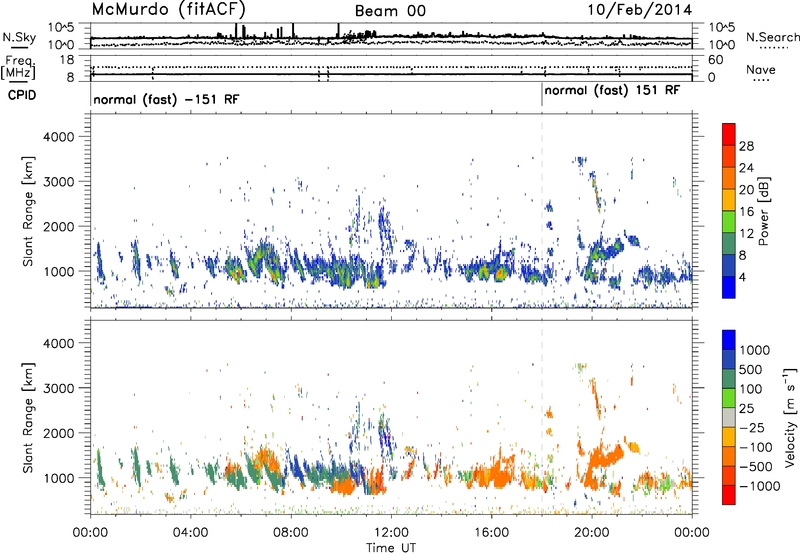The height and width of the screenshot is (554, 800).
Task: Click the '60' Nave axis value
Action: (715, 60)
